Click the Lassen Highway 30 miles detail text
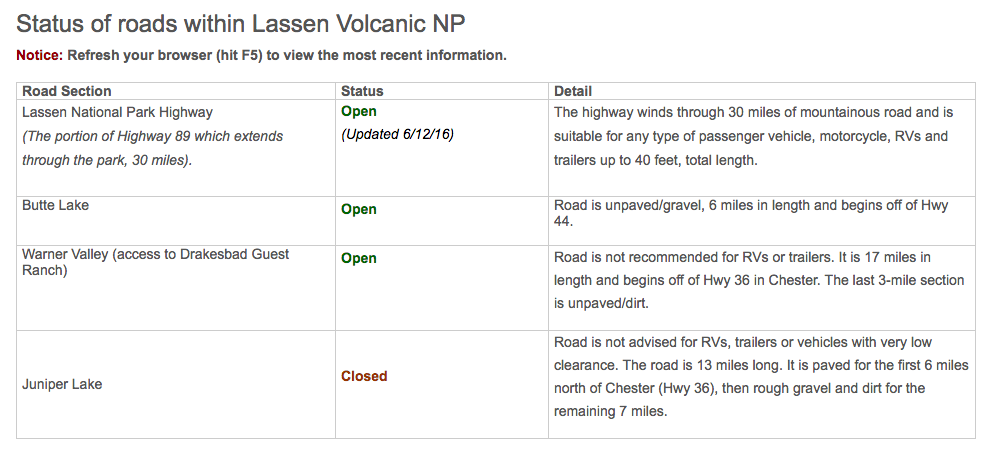 (x=753, y=136)
